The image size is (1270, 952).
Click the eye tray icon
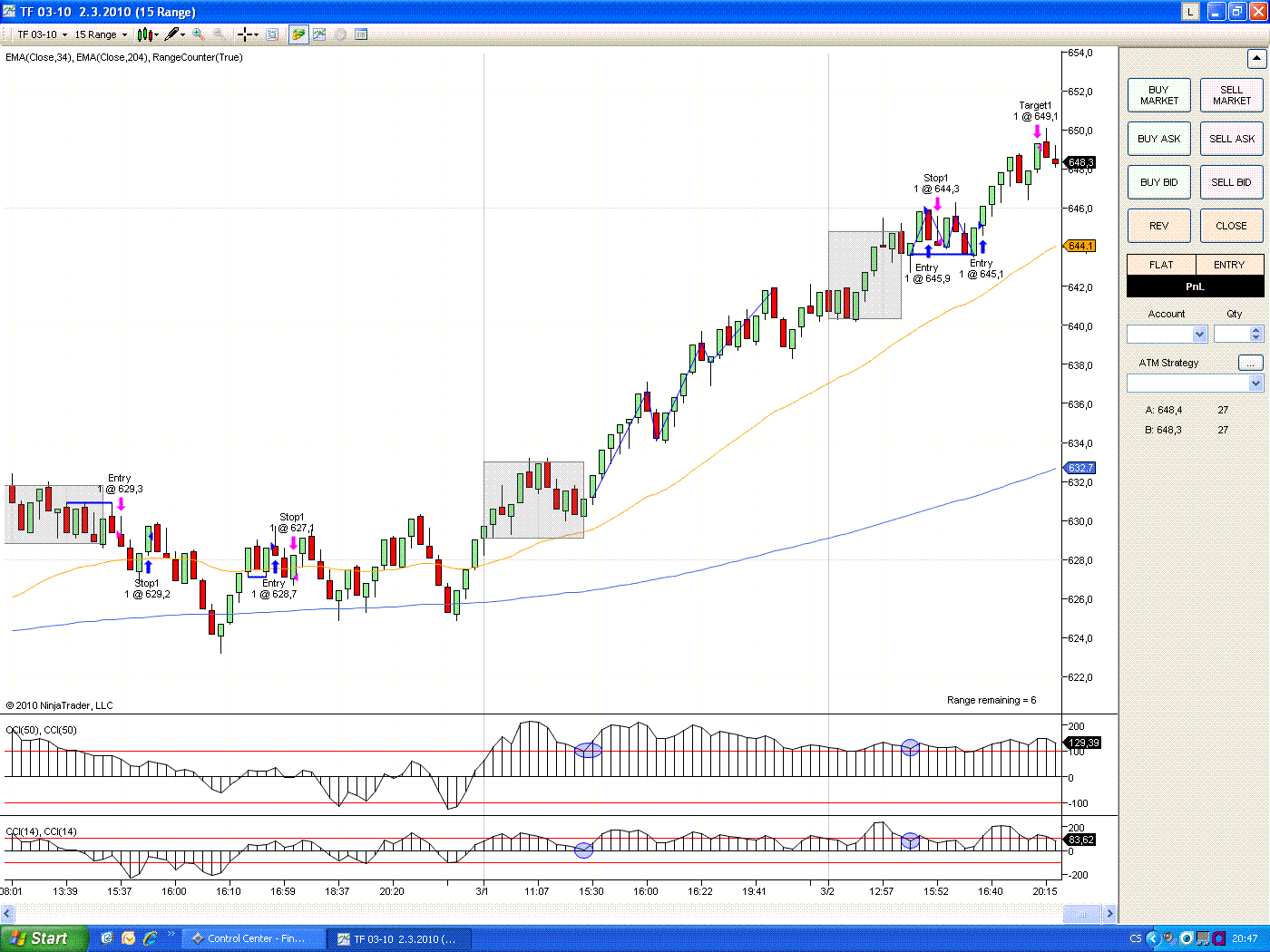click(1186, 938)
